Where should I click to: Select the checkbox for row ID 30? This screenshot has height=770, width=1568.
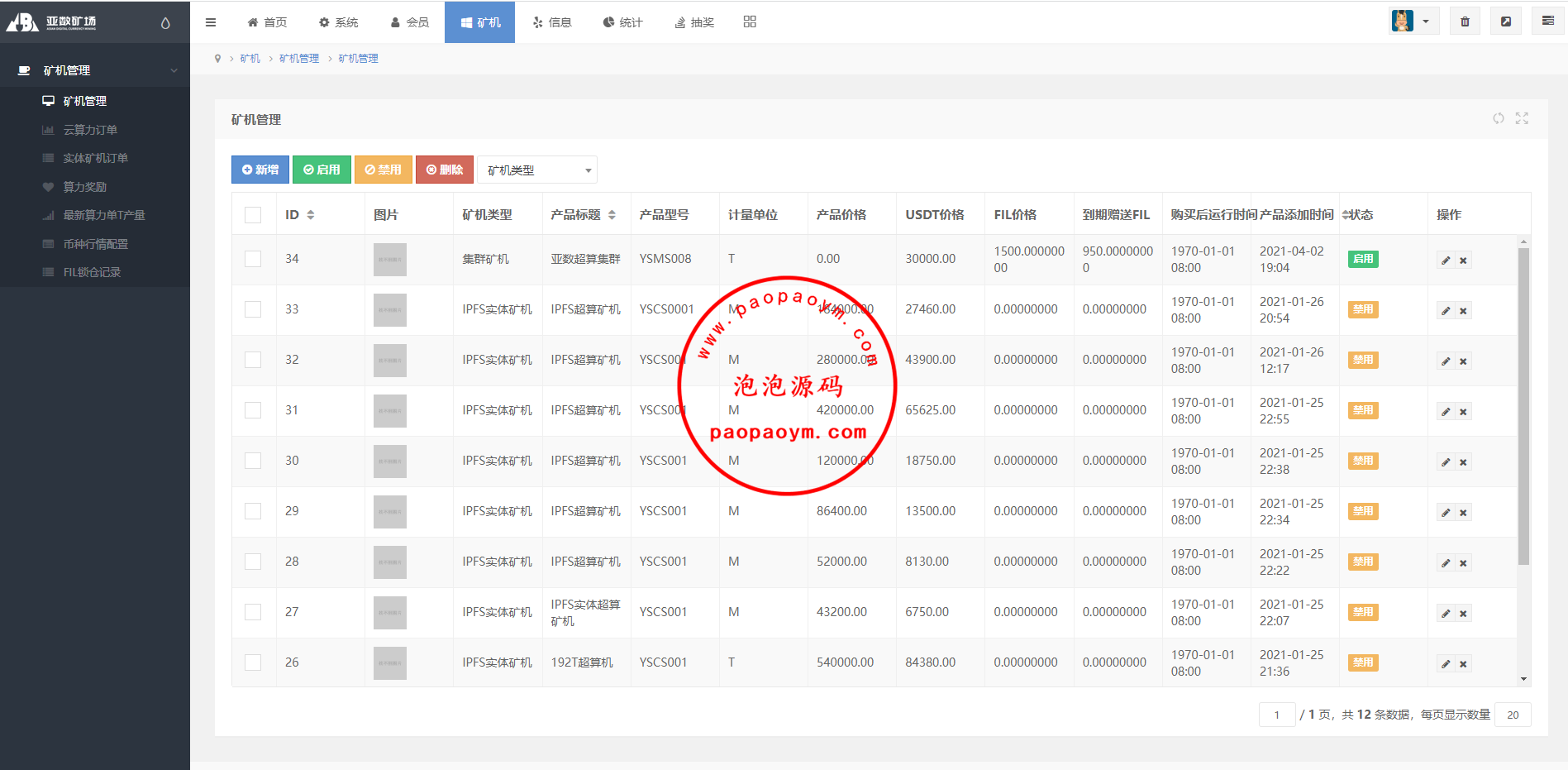pyautogui.click(x=253, y=461)
